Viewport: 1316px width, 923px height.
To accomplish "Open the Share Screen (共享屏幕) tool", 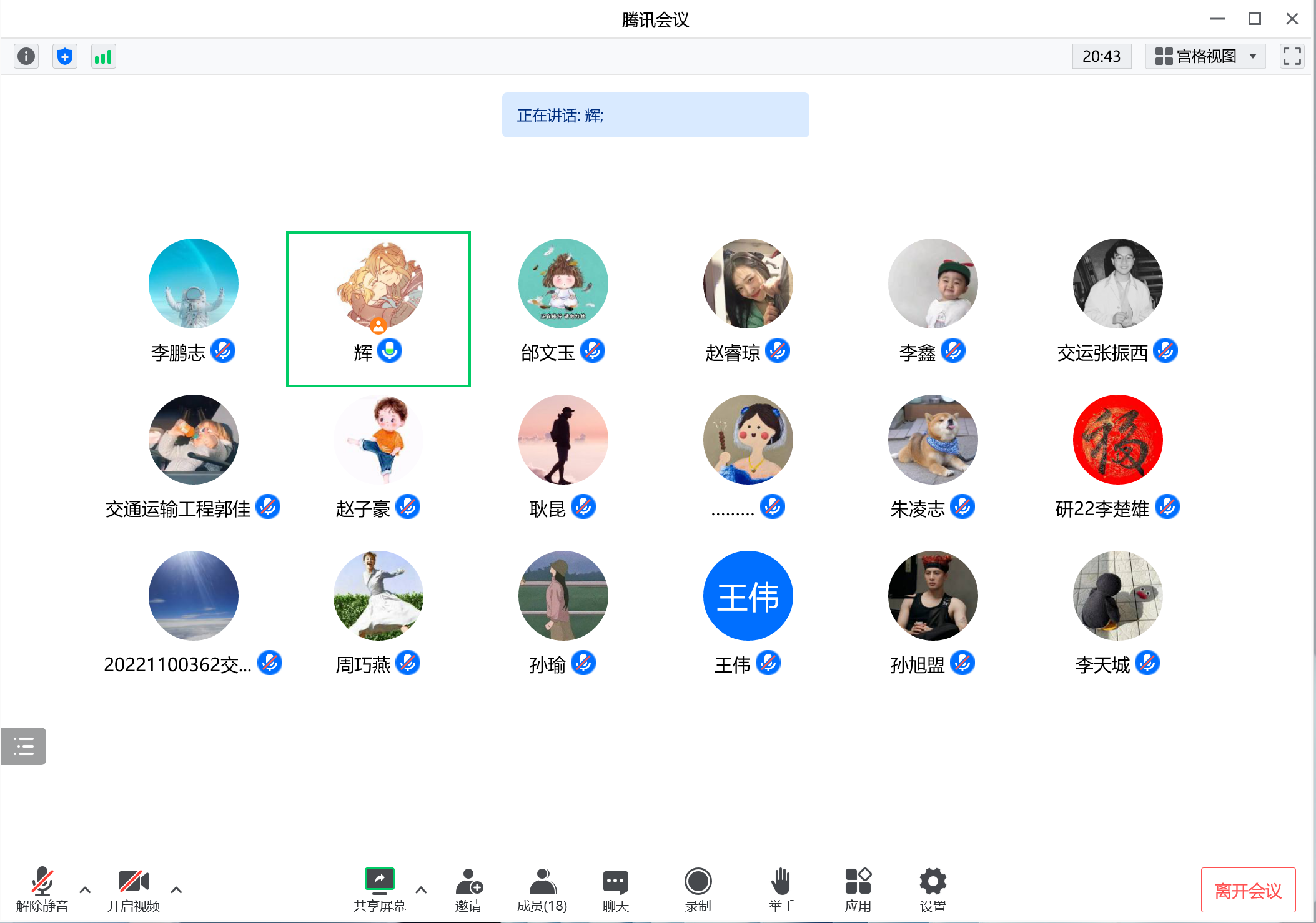I will click(379, 889).
